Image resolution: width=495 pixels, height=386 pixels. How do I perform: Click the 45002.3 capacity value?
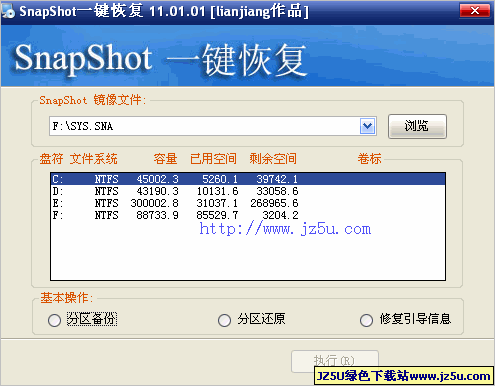point(157,179)
